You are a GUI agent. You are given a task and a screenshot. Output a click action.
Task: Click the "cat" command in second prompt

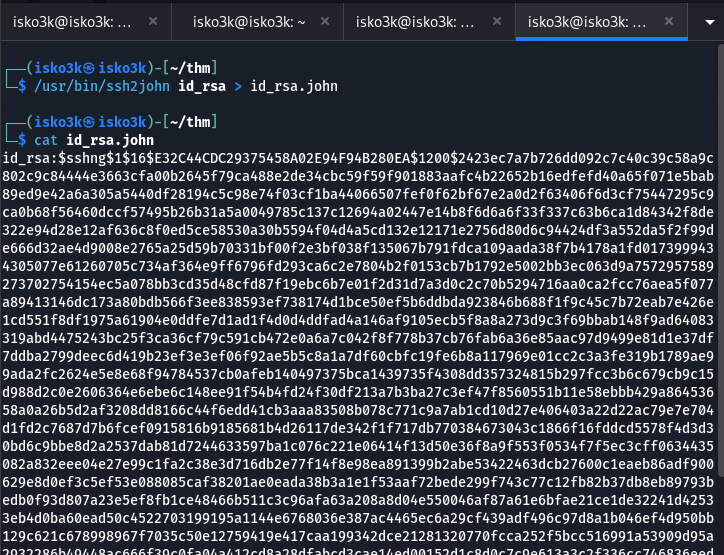(x=46, y=140)
